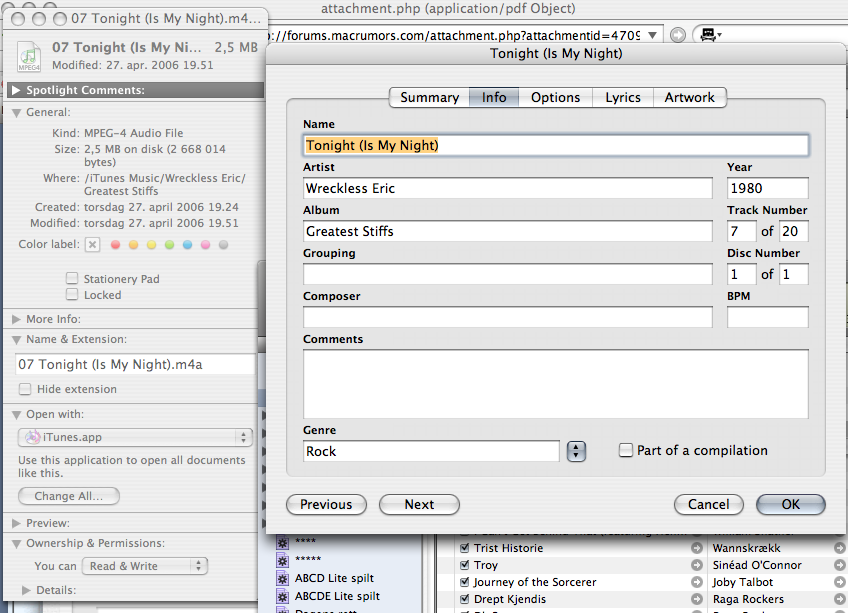The width and height of the screenshot is (848, 613).
Task: Expand the Preview section
Action: pyautogui.click(x=16, y=523)
